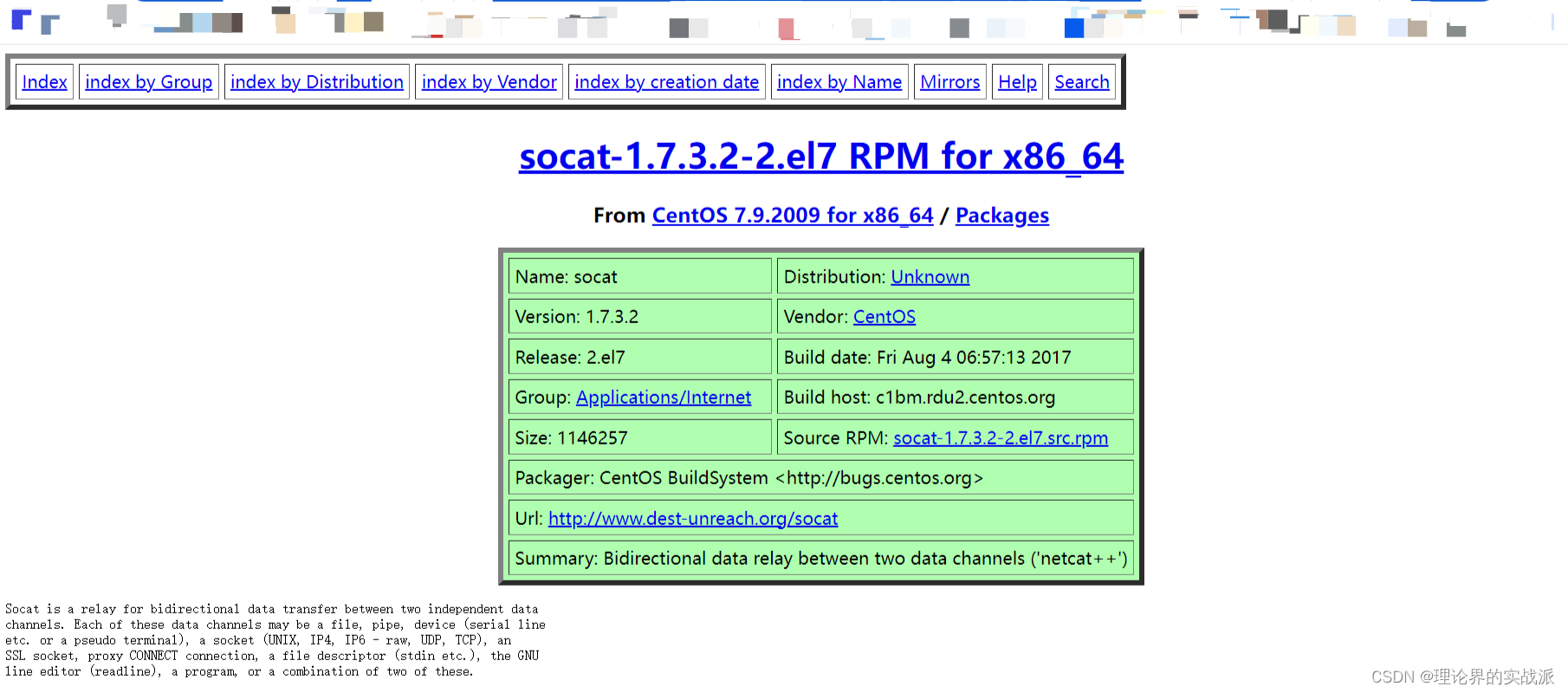Open the Packages link
The image size is (1568, 693).
tap(1002, 216)
